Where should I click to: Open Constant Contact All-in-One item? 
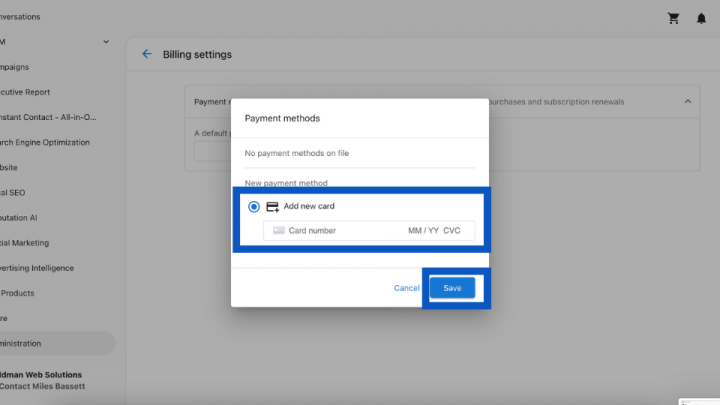tap(48, 117)
